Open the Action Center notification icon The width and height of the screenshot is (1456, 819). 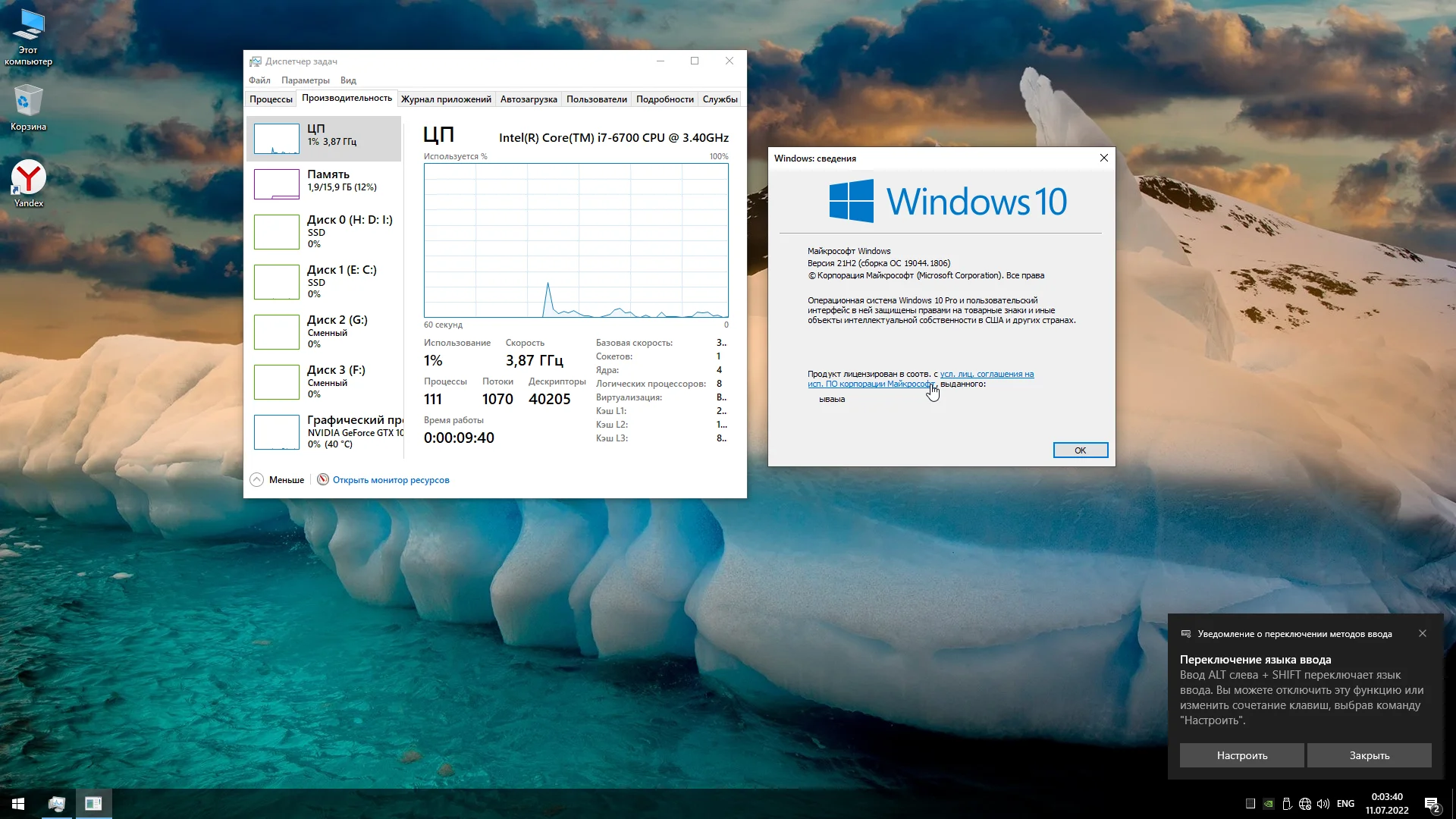(1431, 804)
